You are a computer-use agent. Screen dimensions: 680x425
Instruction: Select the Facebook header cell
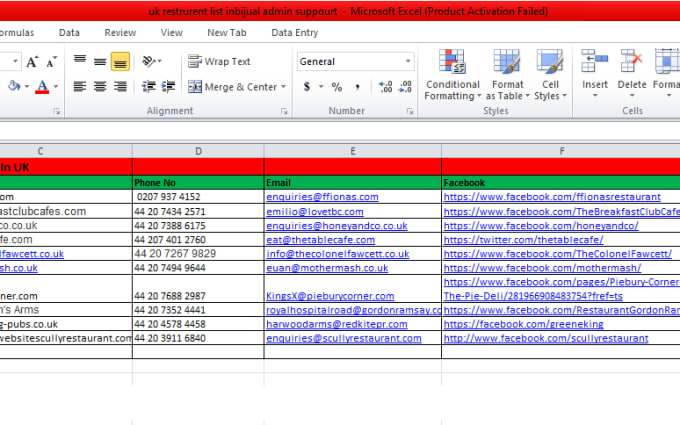coord(561,183)
